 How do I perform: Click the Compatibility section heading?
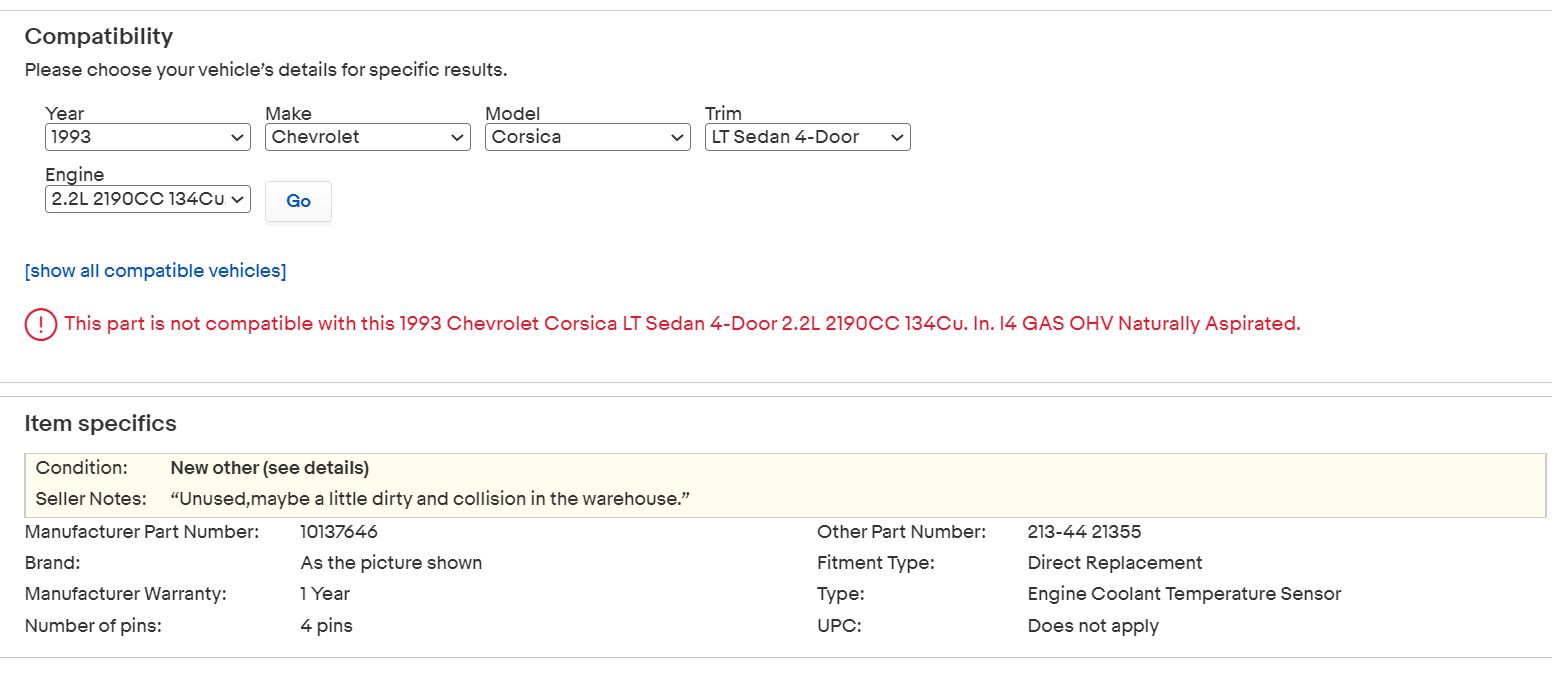tap(99, 37)
